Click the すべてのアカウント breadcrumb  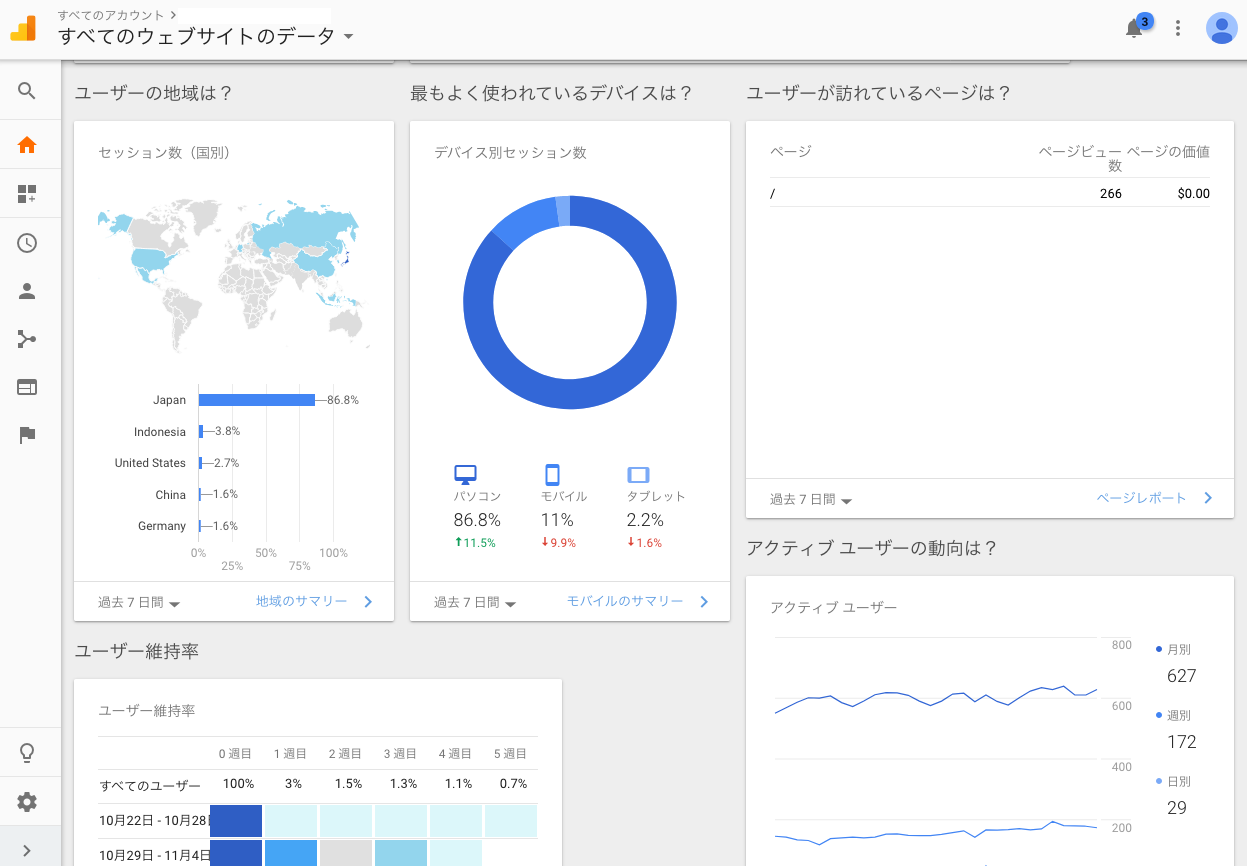(x=112, y=15)
